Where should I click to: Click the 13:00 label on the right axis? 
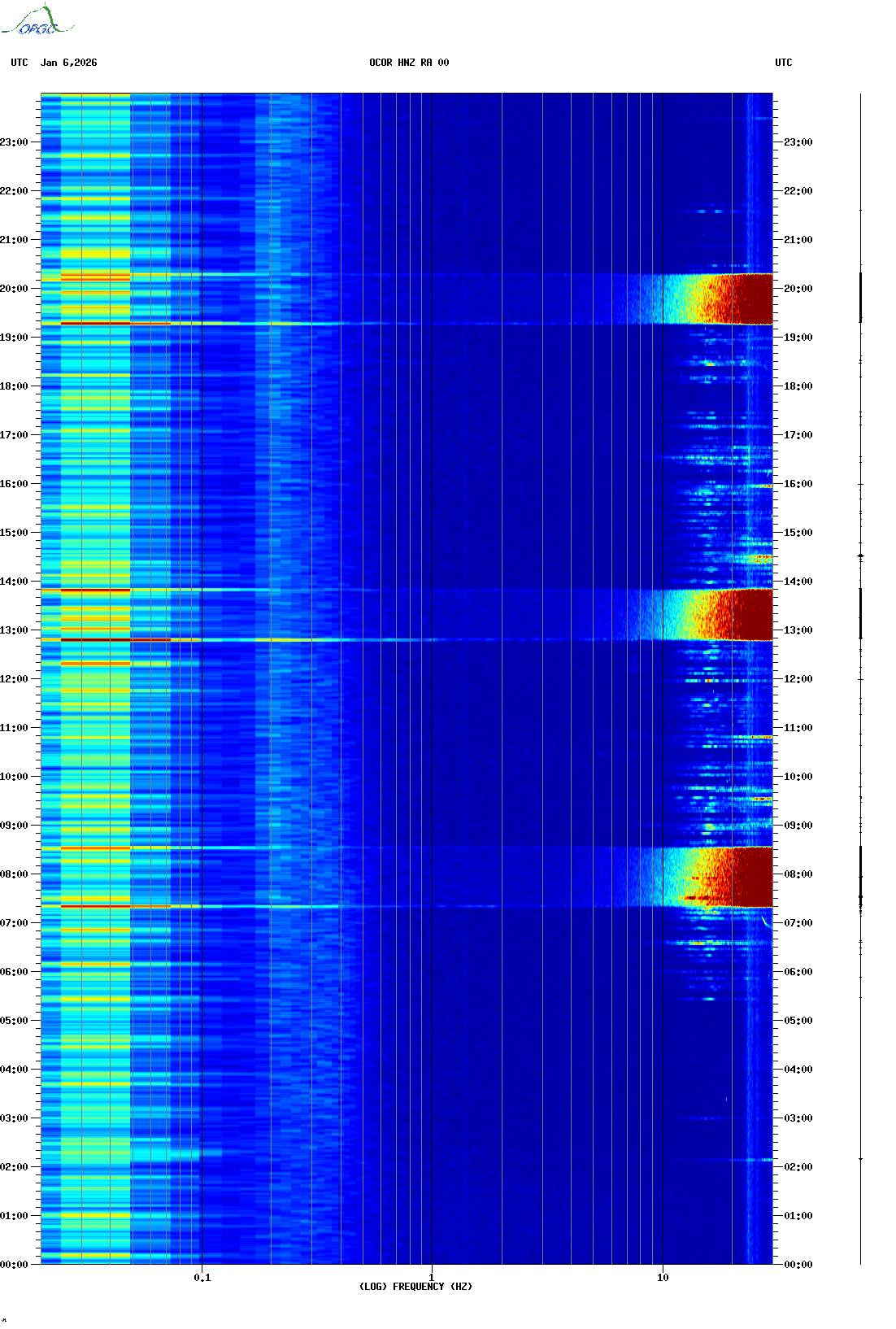798,630
